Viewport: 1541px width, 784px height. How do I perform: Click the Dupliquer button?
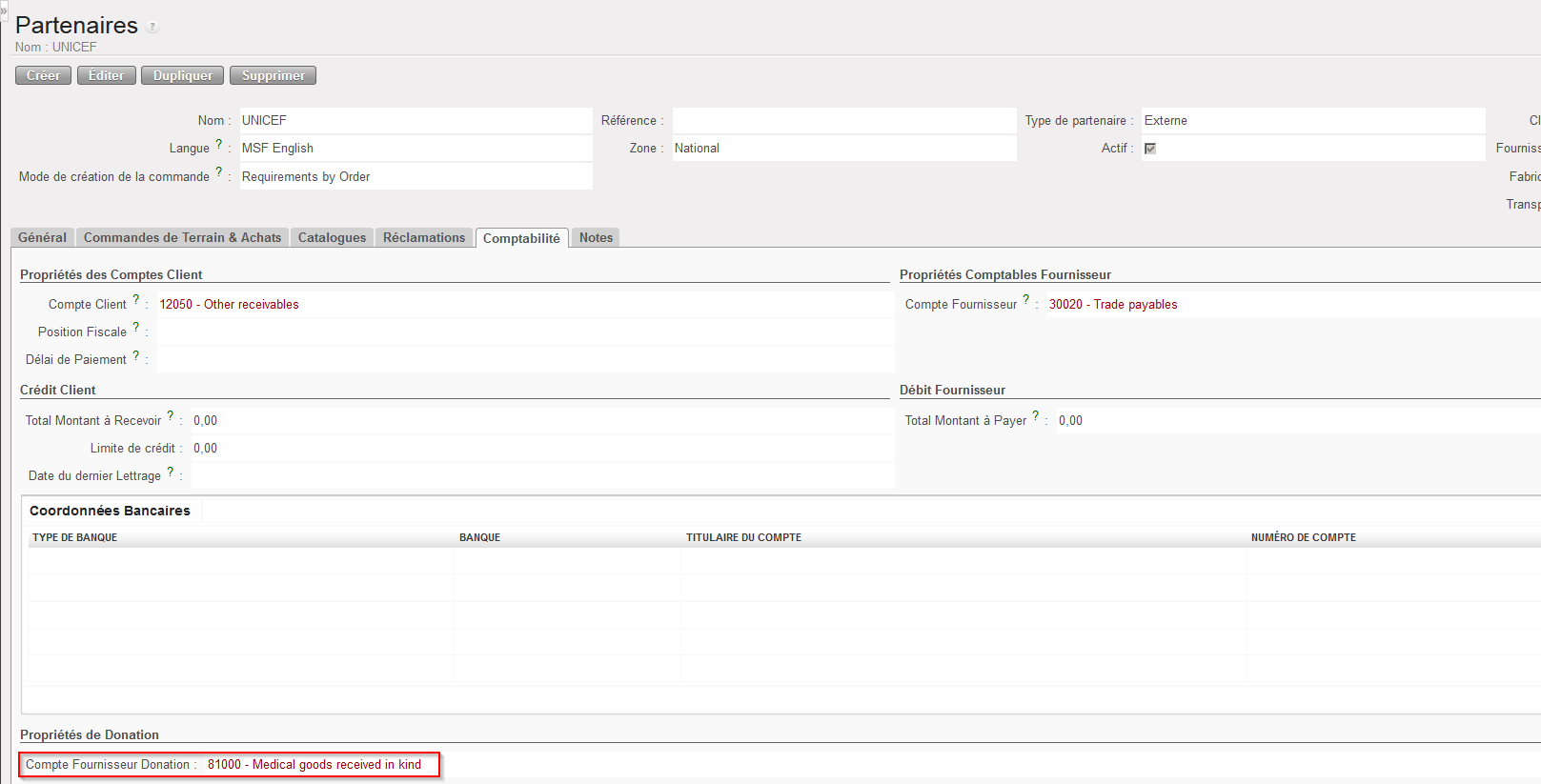pos(183,75)
